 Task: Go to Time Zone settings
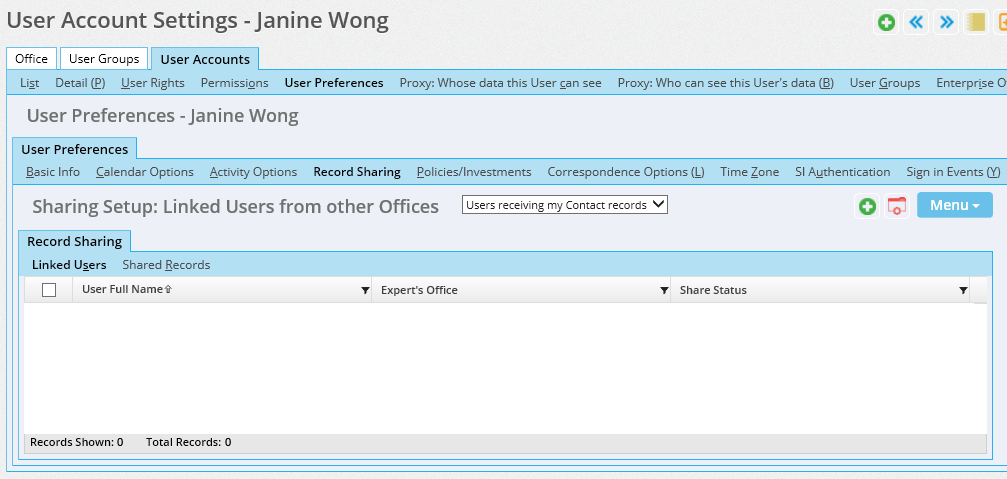tap(749, 172)
